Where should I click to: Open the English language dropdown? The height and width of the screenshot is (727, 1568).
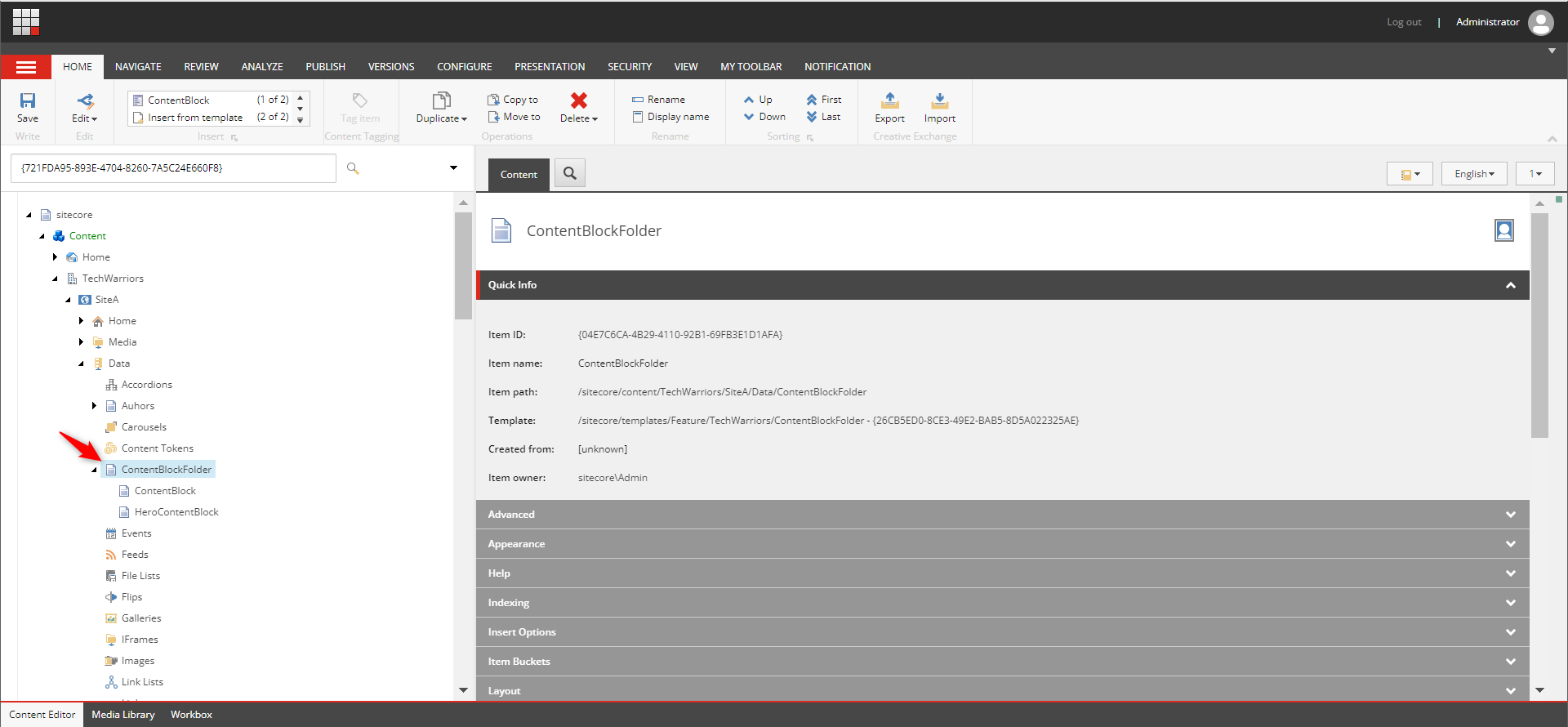click(x=1474, y=174)
